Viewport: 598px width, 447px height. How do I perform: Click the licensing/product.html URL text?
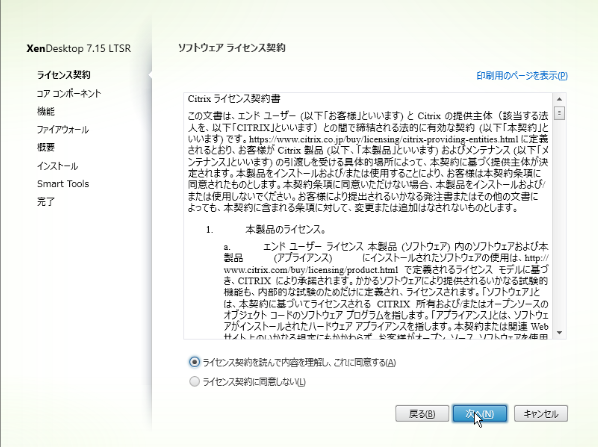pos(311,270)
